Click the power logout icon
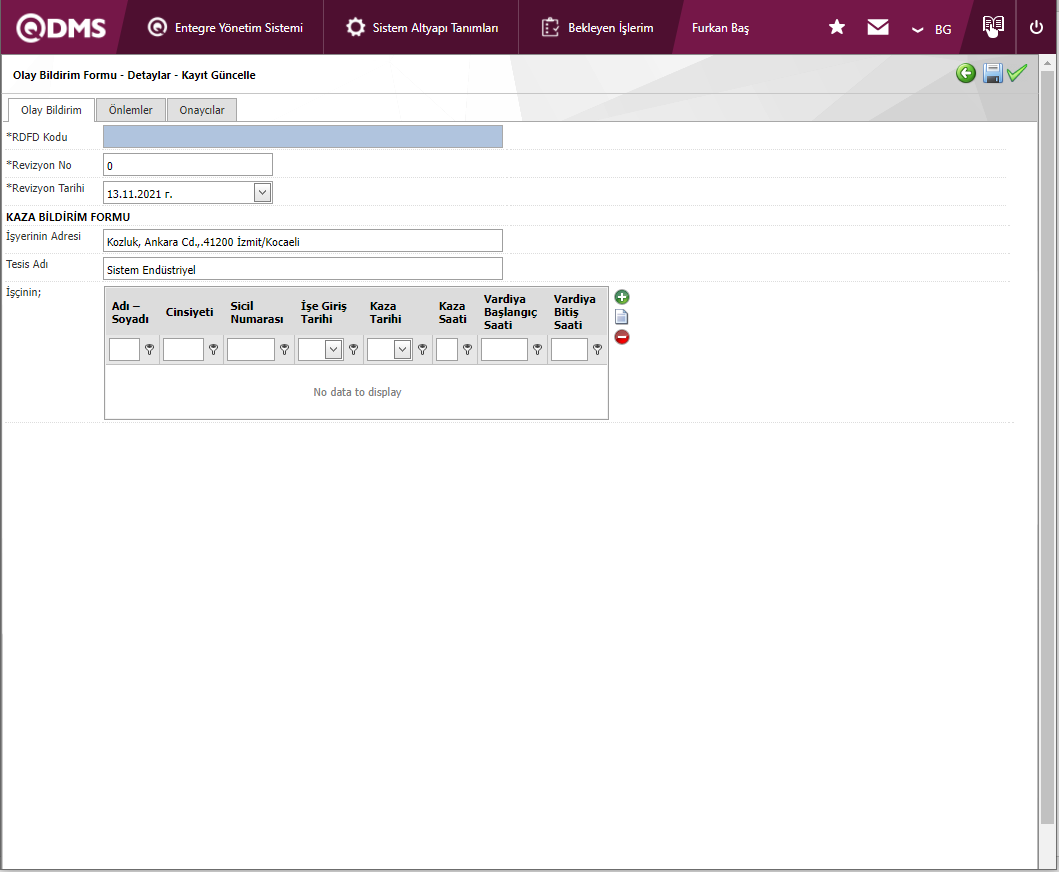The image size is (1059, 872). click(x=1036, y=28)
